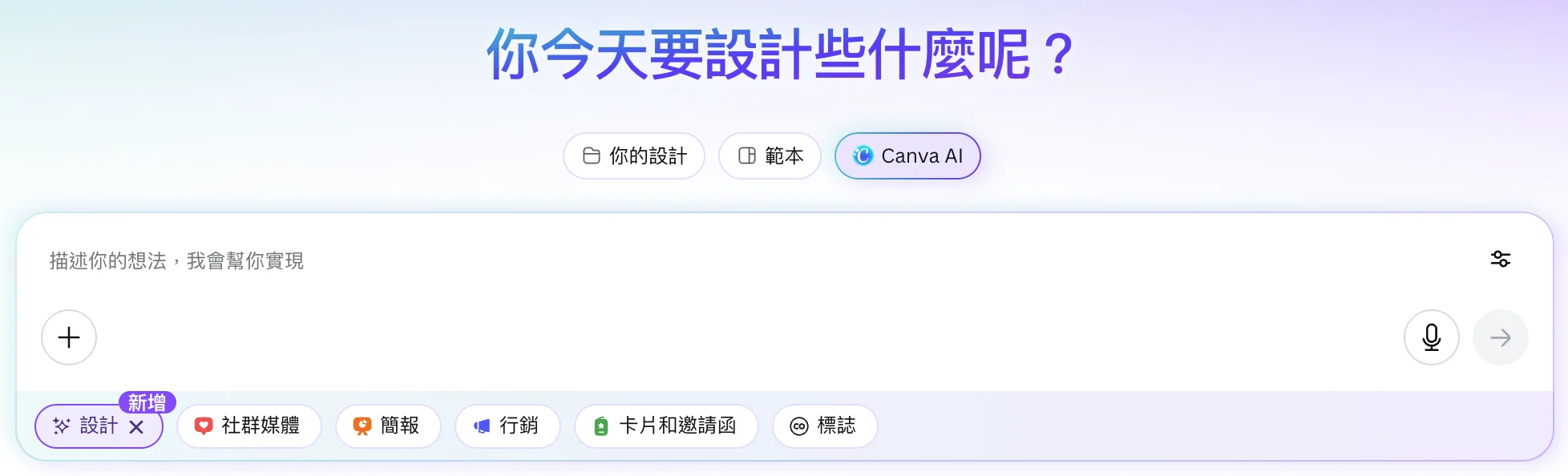Click the folder icon in 你的設計
The width and height of the screenshot is (1568, 476).
tap(592, 155)
